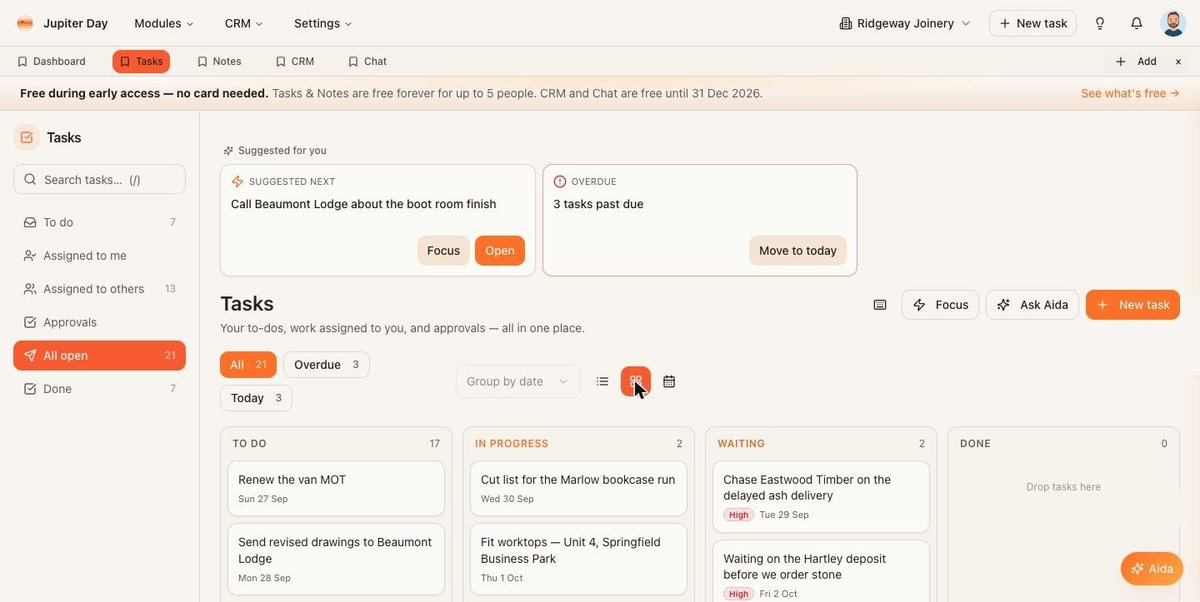Open the Dashboard bookmark tab
This screenshot has width=1200, height=602.
tap(51, 61)
